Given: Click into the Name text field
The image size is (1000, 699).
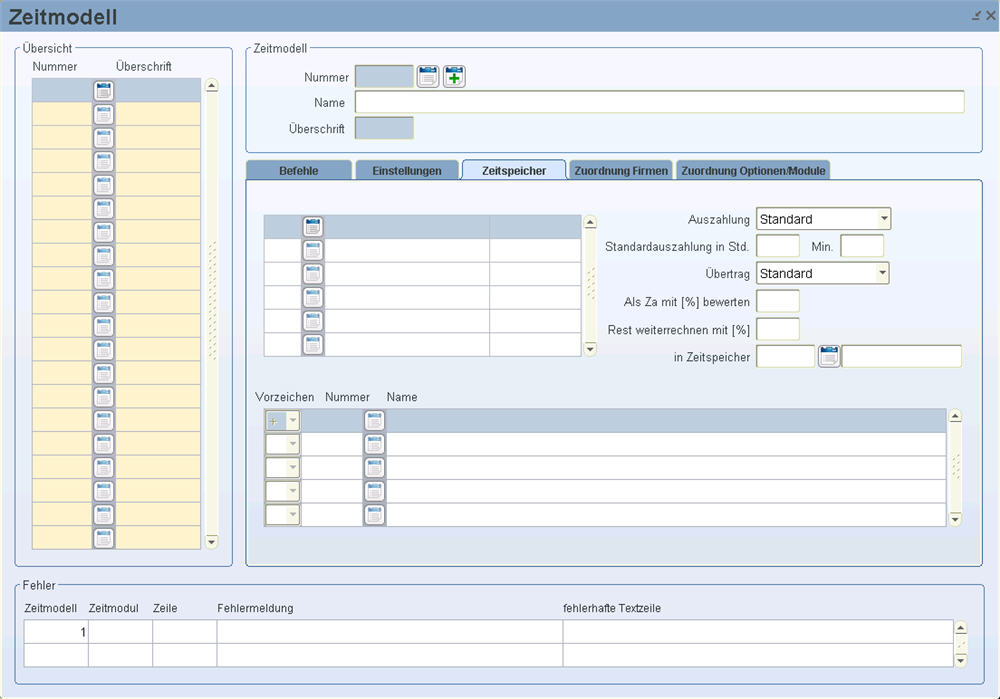Looking at the screenshot, I should click(659, 102).
